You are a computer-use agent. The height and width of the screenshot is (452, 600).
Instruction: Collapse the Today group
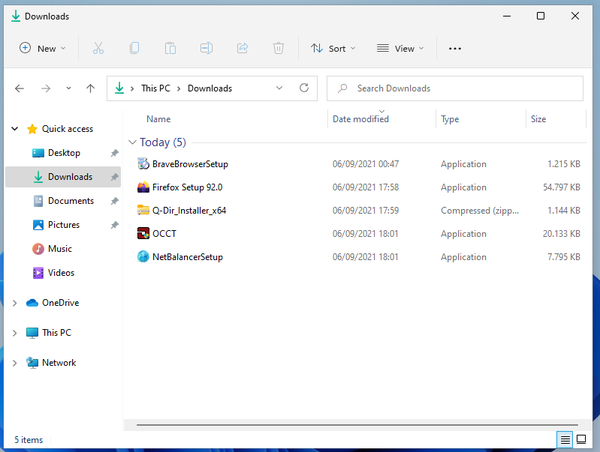point(133,142)
